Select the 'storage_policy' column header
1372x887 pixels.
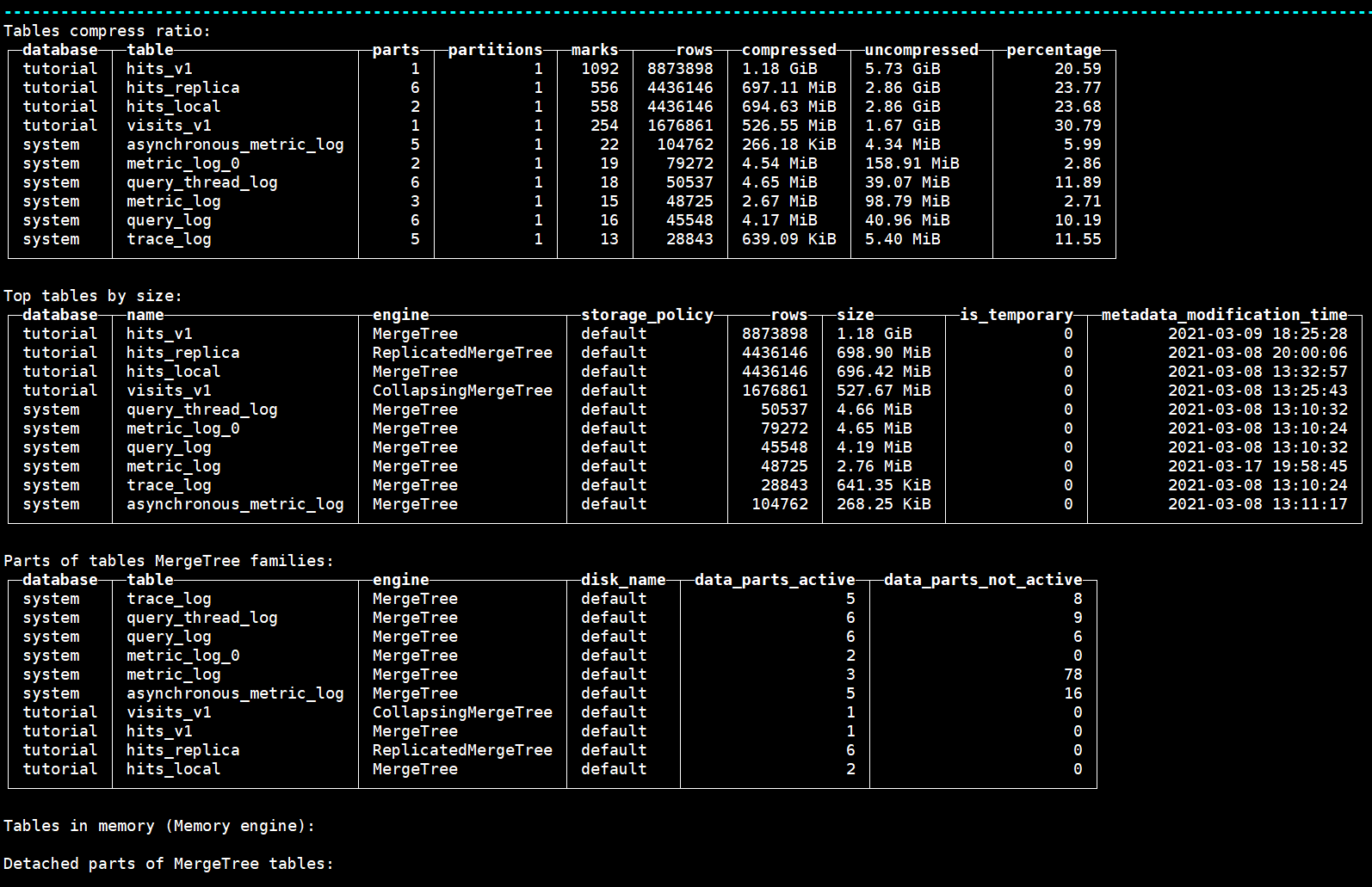click(647, 315)
